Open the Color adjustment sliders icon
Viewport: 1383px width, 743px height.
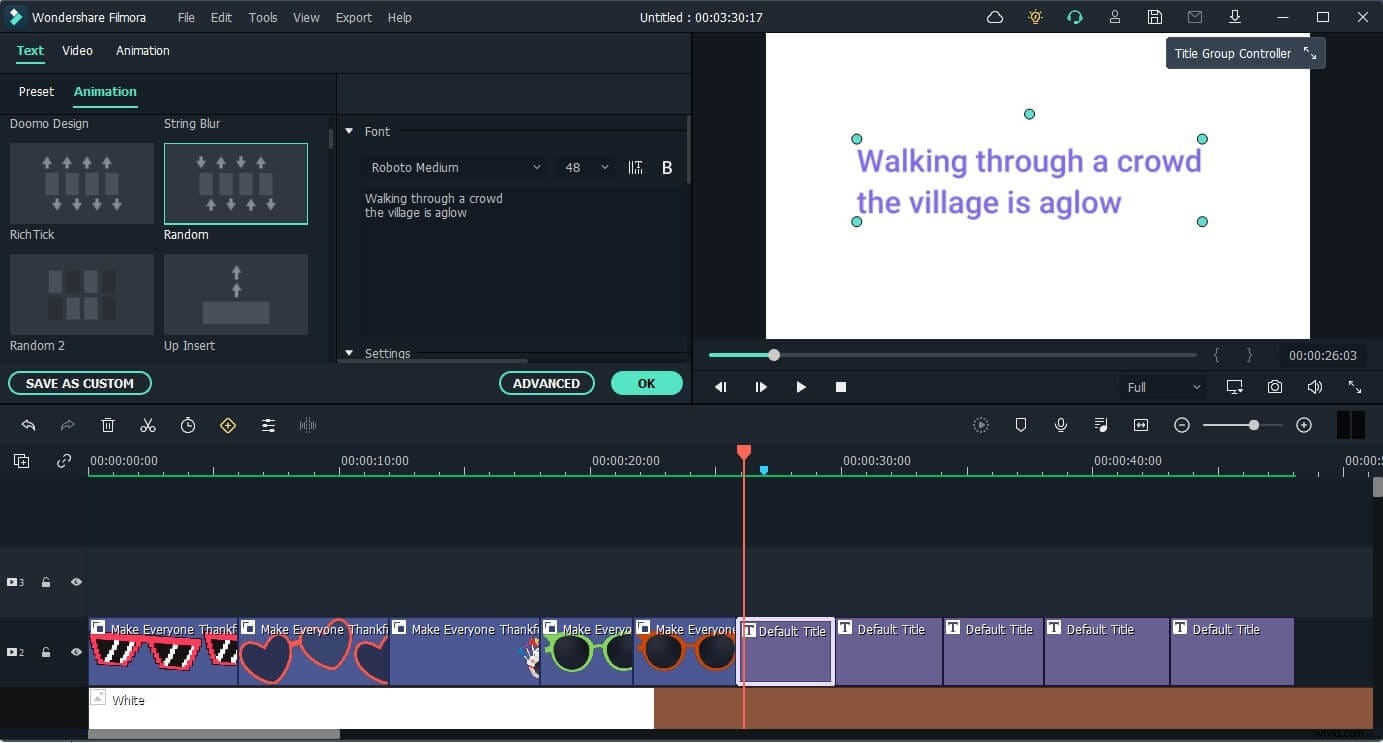coord(268,425)
